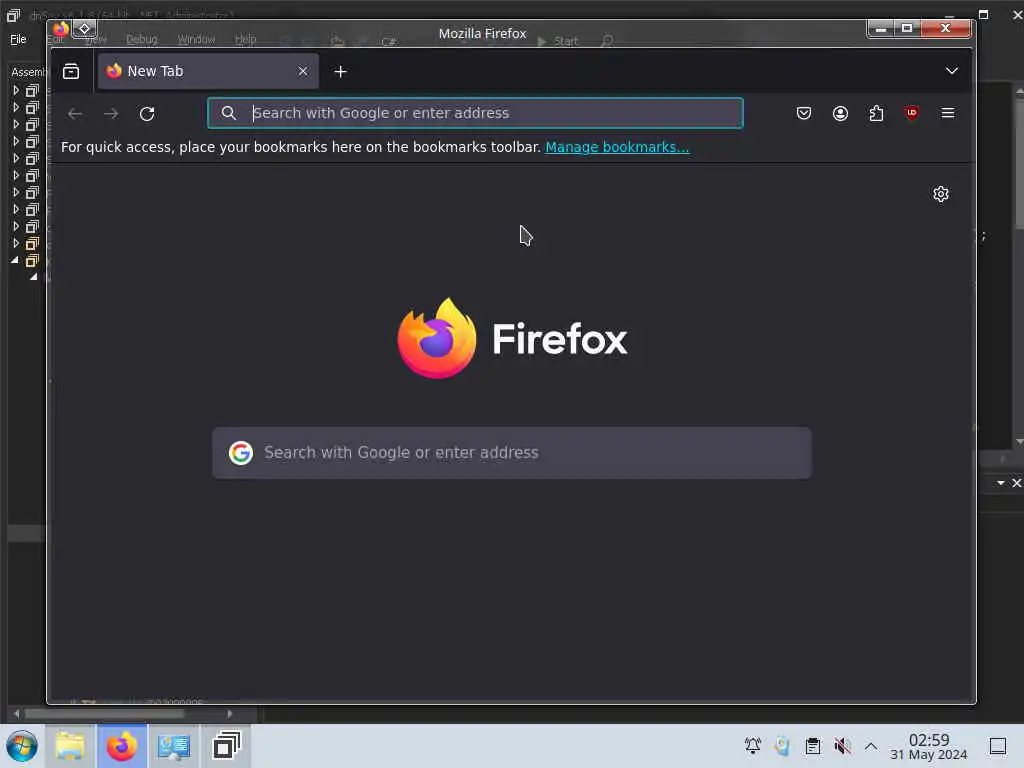Viewport: 1024px width, 768px height.
Task: Expand the second assembly tree node
Action: pyautogui.click(x=16, y=107)
